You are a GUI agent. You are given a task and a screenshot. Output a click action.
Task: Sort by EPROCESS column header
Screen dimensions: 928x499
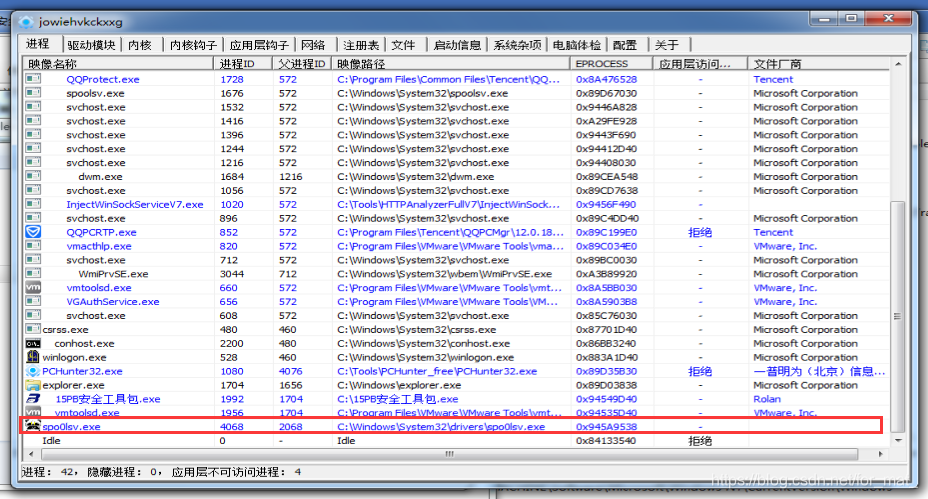click(x=612, y=63)
